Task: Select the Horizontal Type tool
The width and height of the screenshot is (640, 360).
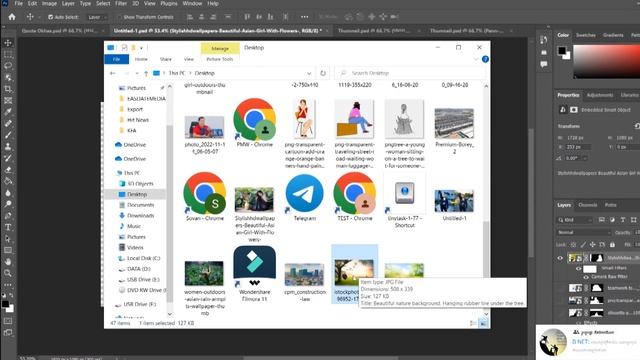Action: click(x=8, y=227)
